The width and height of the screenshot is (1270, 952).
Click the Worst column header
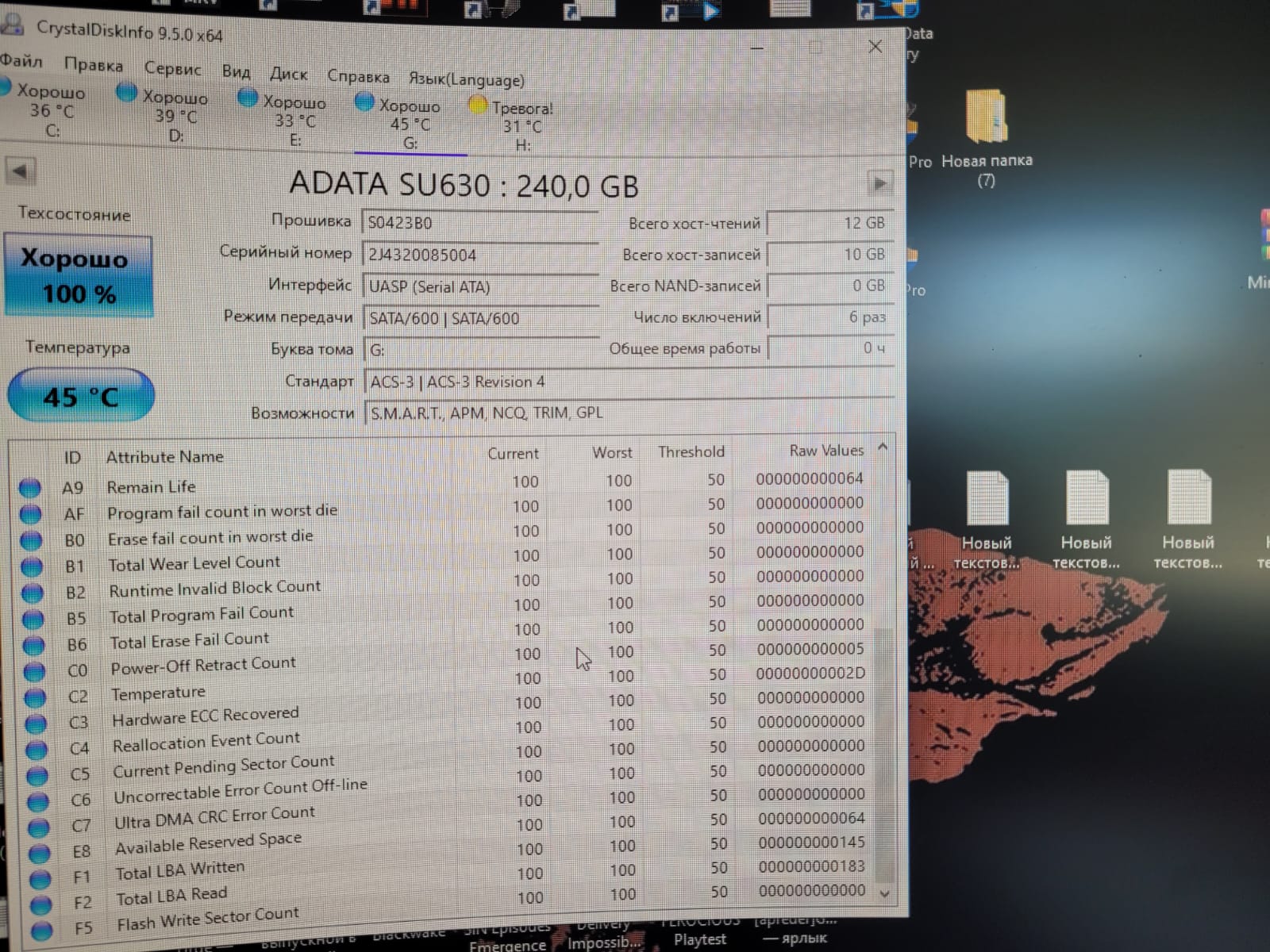click(612, 452)
